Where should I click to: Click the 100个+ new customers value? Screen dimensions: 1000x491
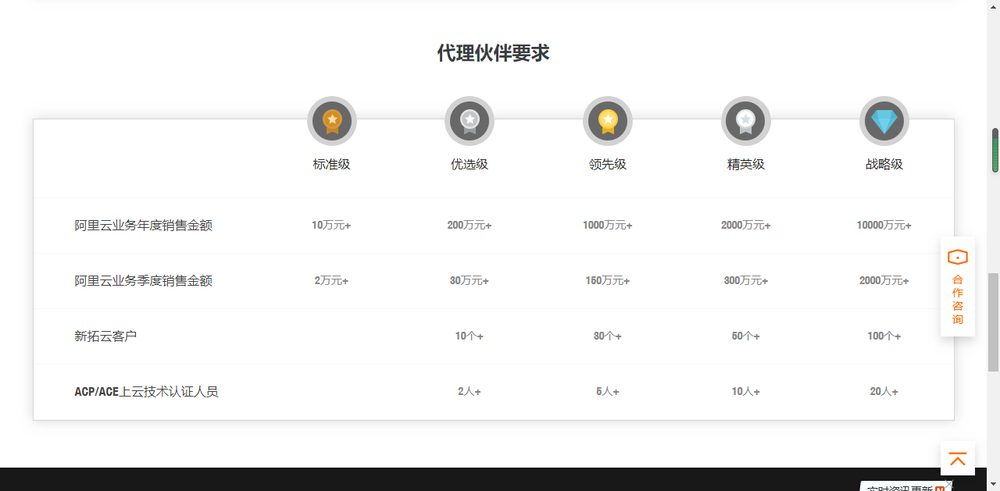click(x=884, y=336)
